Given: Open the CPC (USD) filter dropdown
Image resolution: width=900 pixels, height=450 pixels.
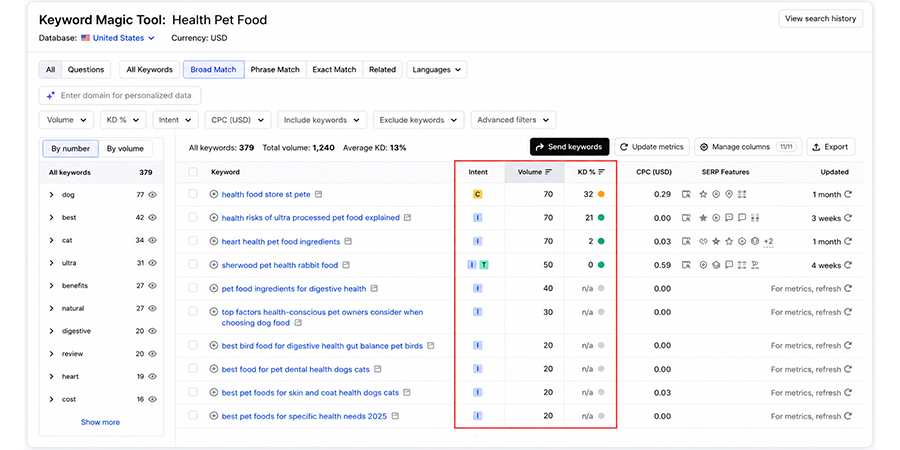Looking at the screenshot, I should [x=238, y=120].
